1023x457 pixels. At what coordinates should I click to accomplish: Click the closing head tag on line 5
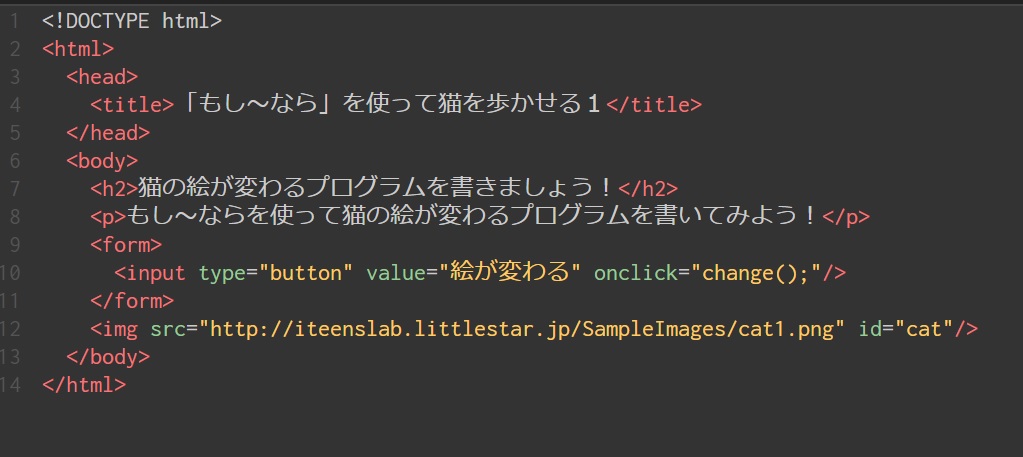click(x=108, y=132)
